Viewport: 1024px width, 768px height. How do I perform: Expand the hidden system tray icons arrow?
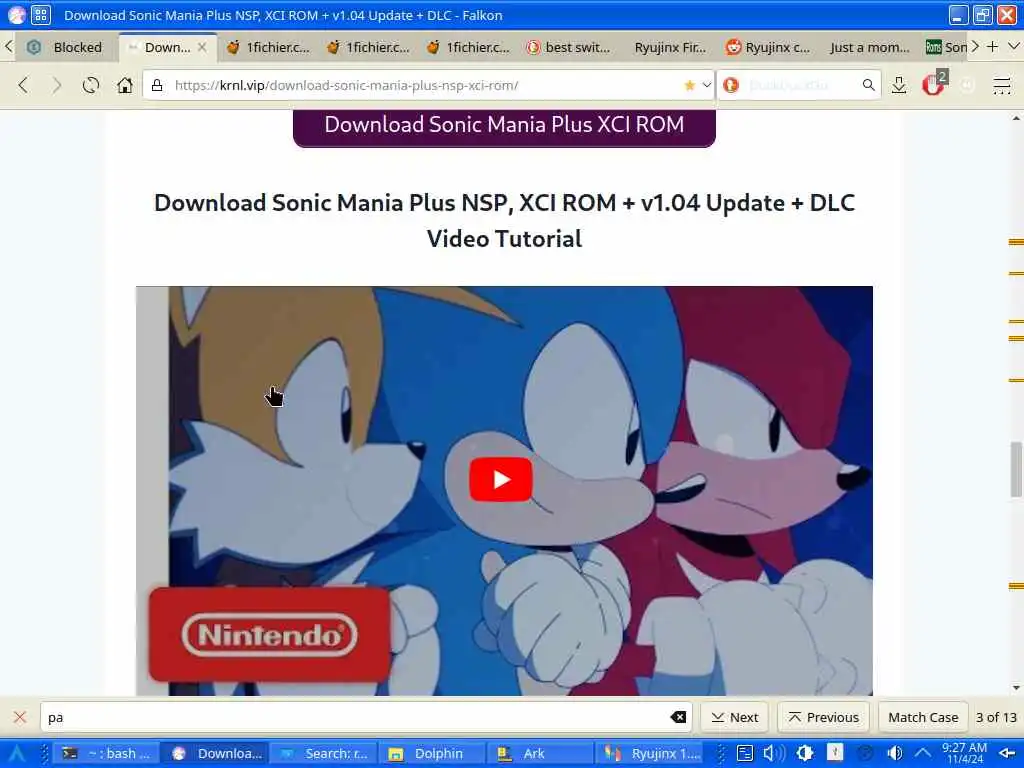922,754
